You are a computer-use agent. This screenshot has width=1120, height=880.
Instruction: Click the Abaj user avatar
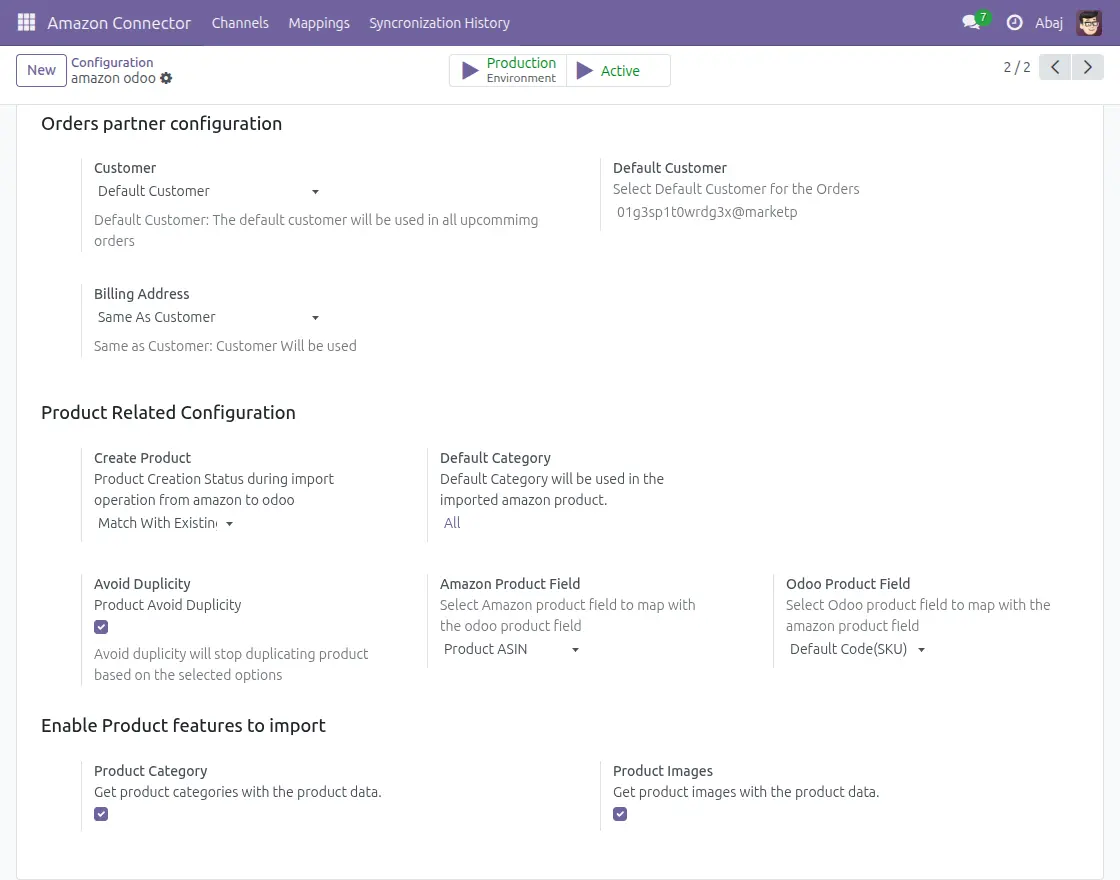[1089, 22]
